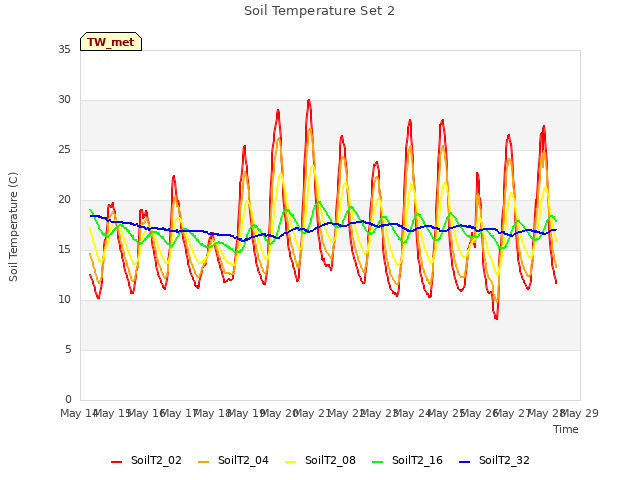
Task: Click the May 21 red peak at 30 degrees
Action: tap(309, 100)
